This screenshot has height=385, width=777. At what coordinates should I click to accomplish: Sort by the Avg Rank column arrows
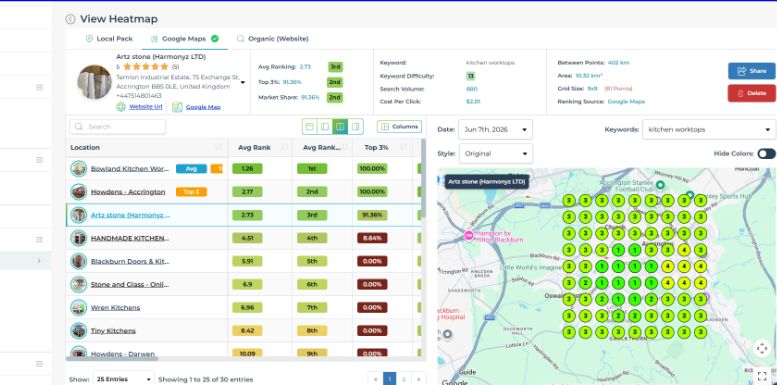[x=284, y=147]
